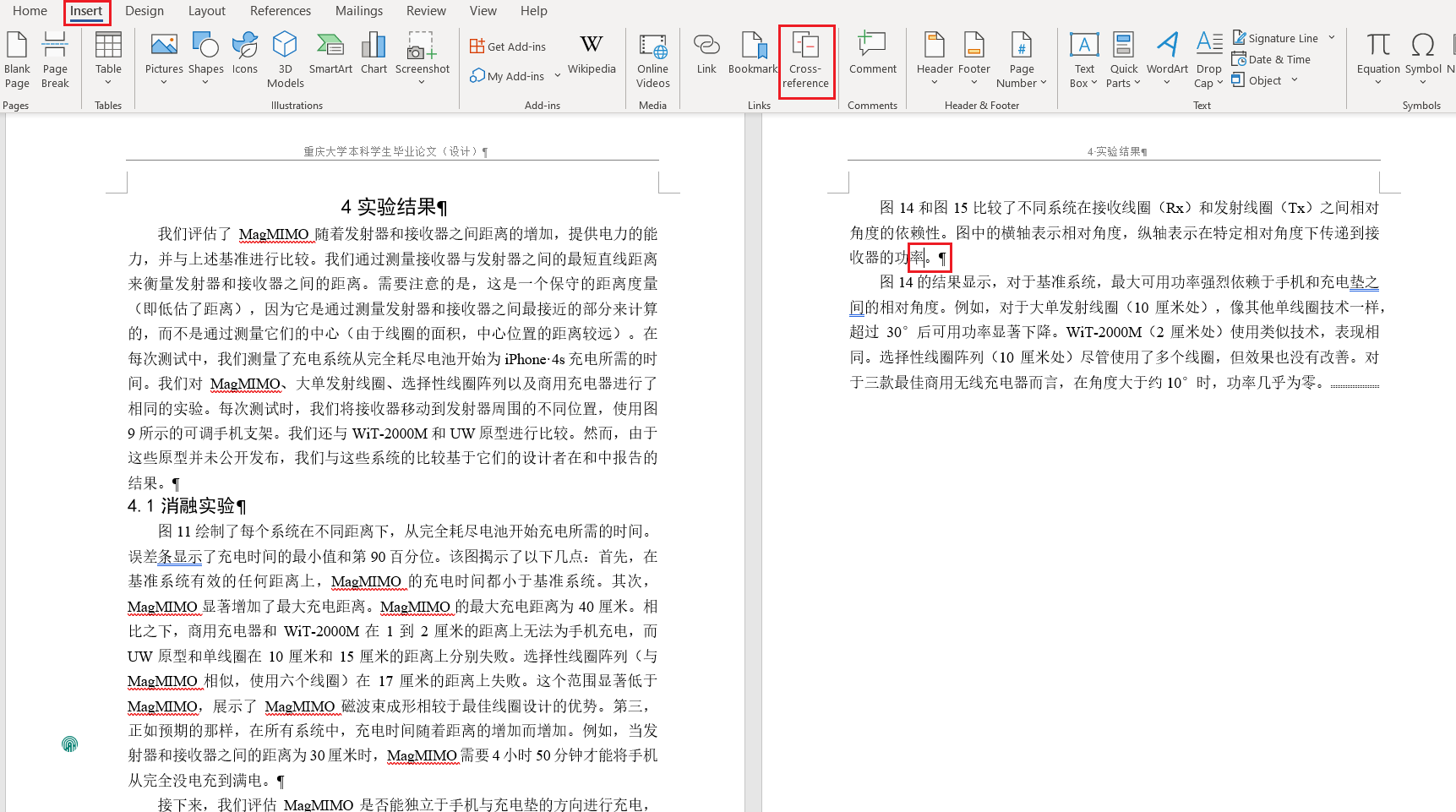Open Get Add-ins store

pyautogui.click(x=508, y=46)
